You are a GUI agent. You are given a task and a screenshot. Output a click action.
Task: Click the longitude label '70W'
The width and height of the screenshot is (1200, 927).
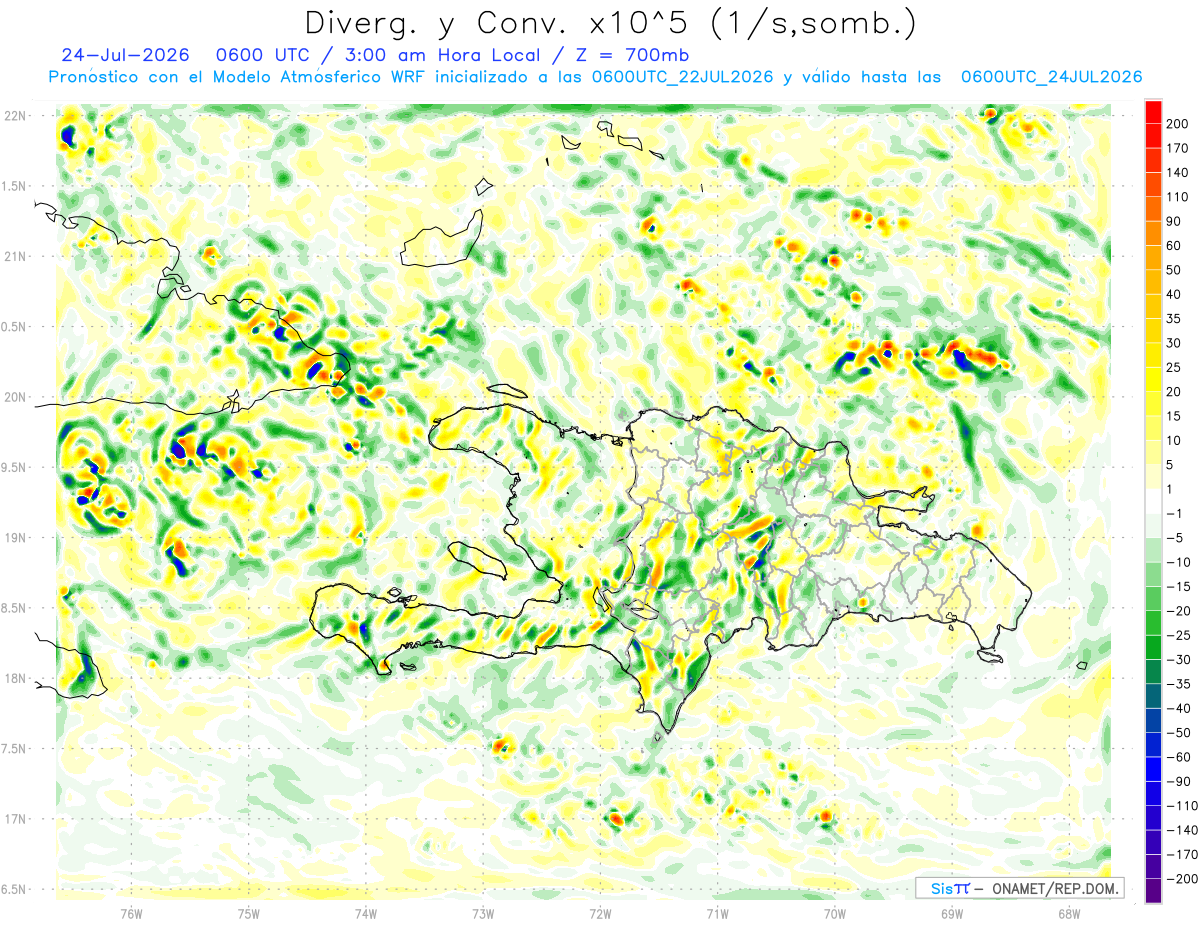coord(835,913)
